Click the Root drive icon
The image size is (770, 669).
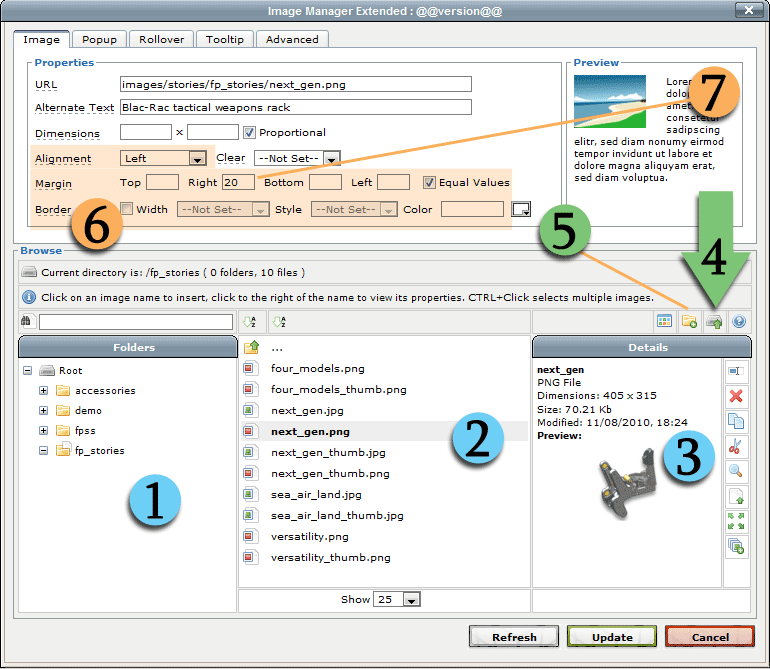(x=47, y=370)
